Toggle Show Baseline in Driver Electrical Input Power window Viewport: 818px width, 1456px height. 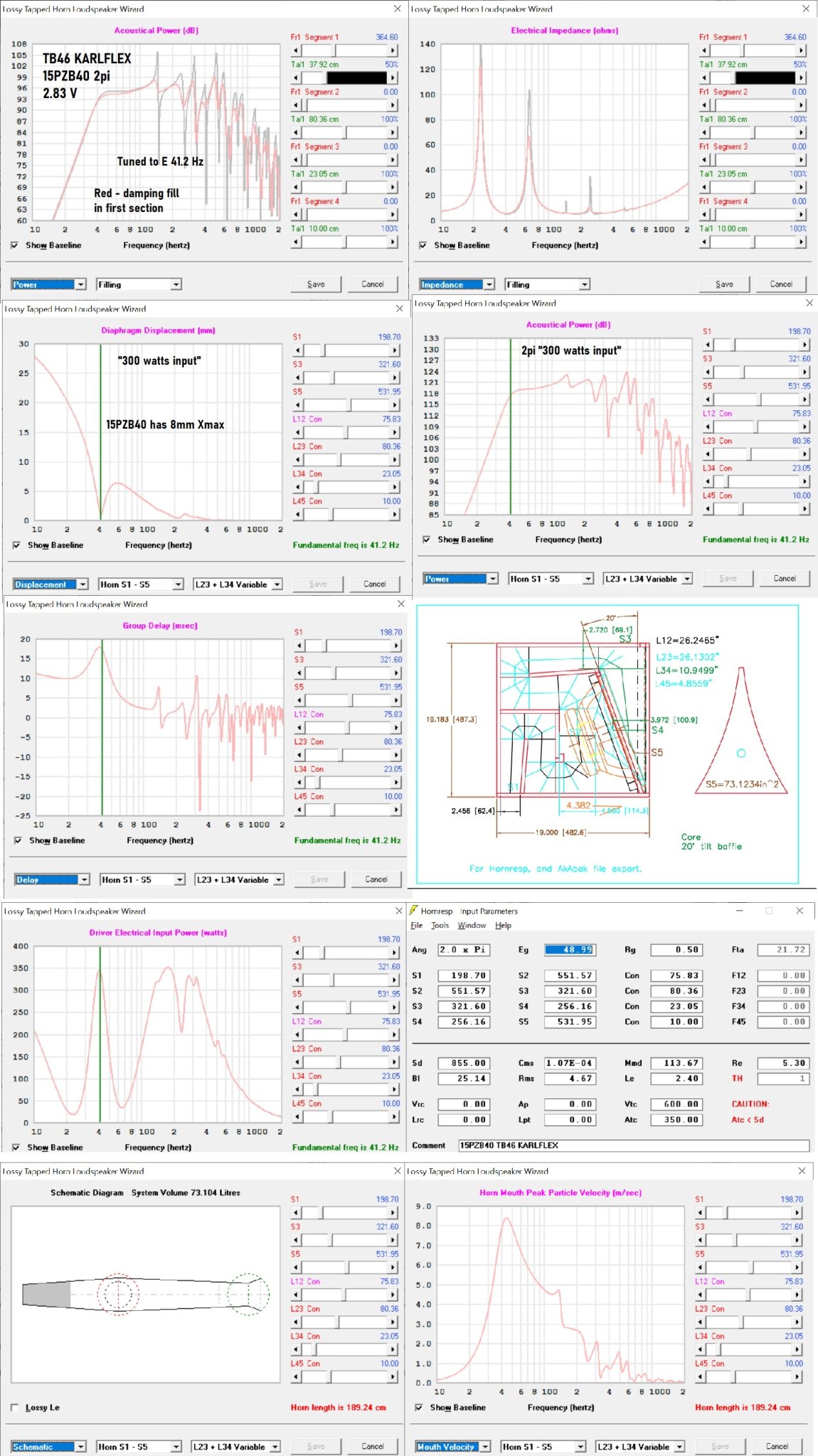coord(16,1147)
